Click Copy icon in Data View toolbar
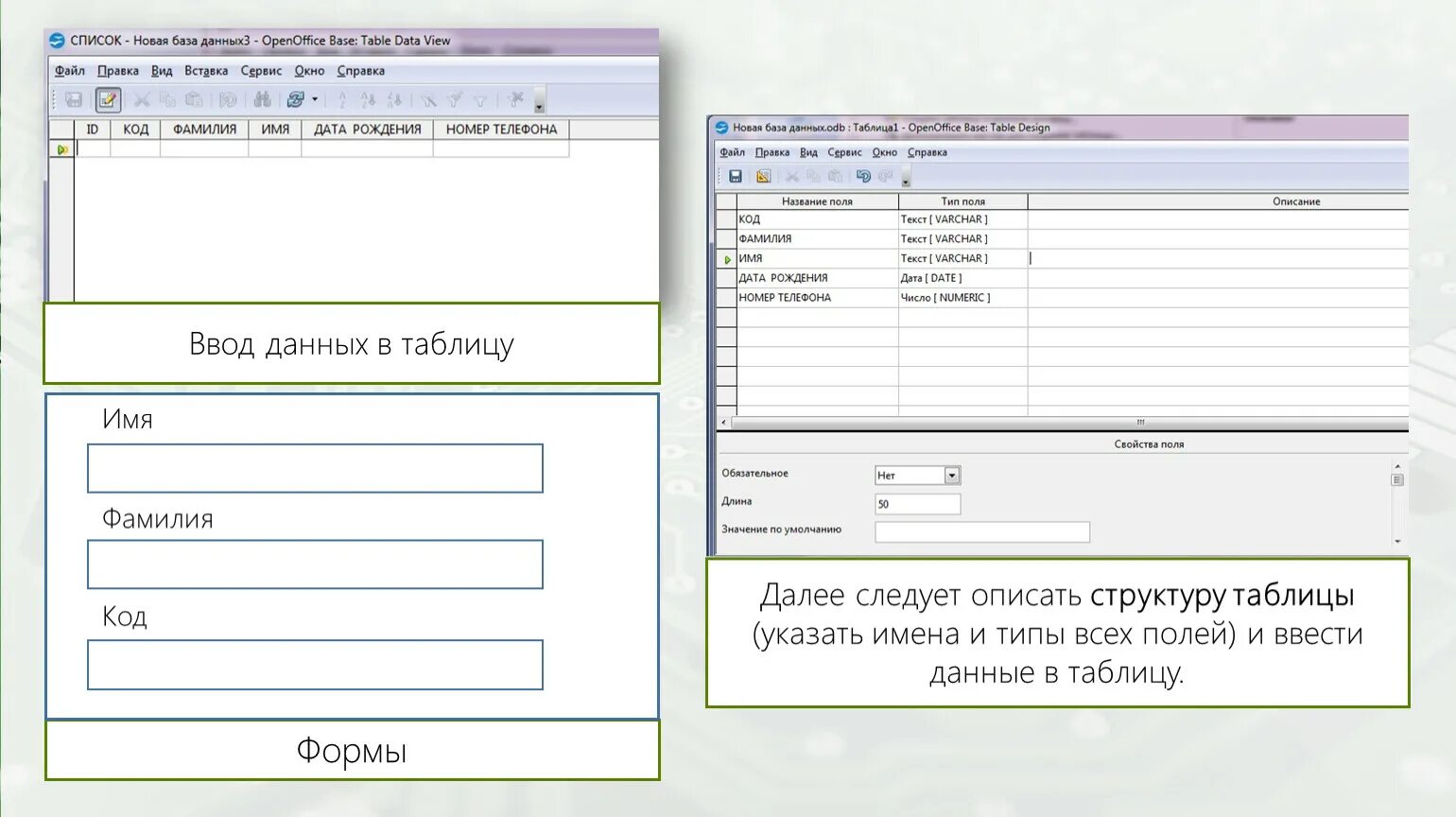 168,99
